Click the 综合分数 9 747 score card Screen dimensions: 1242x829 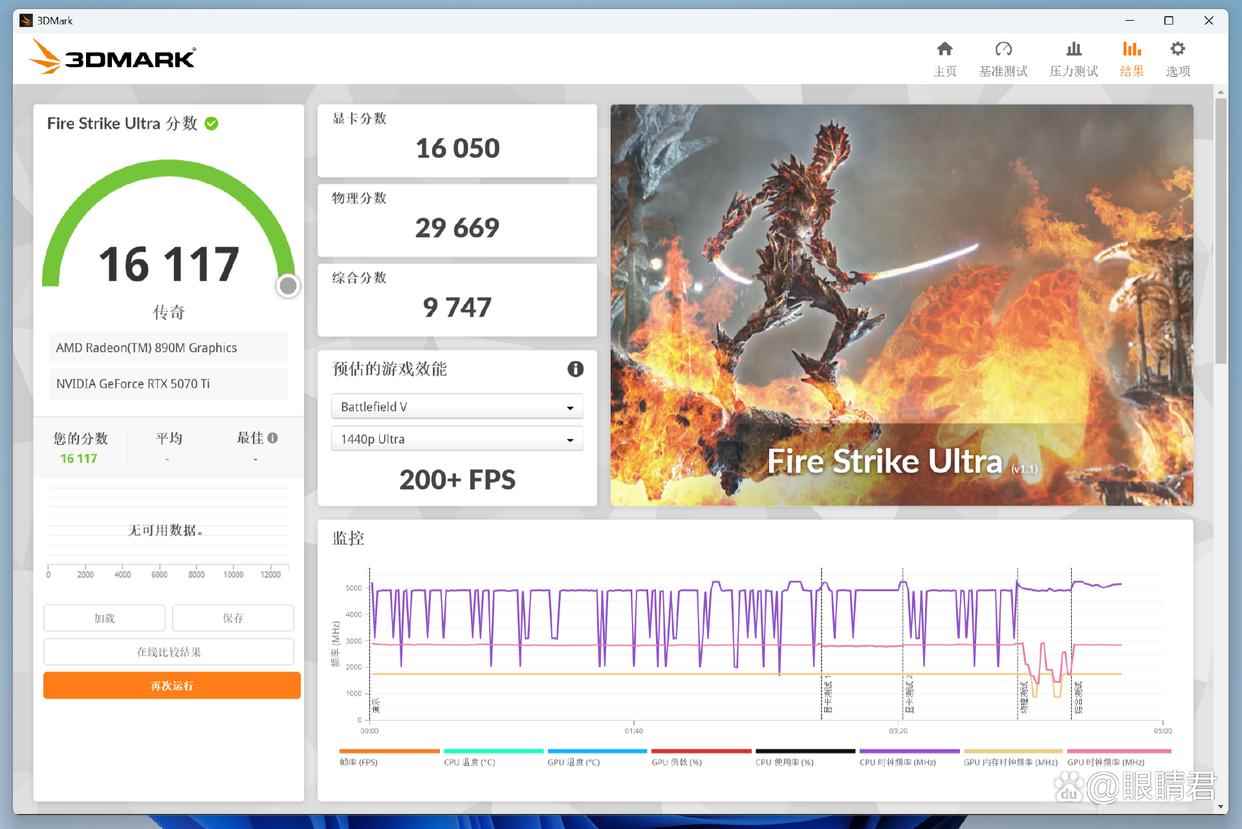457,300
